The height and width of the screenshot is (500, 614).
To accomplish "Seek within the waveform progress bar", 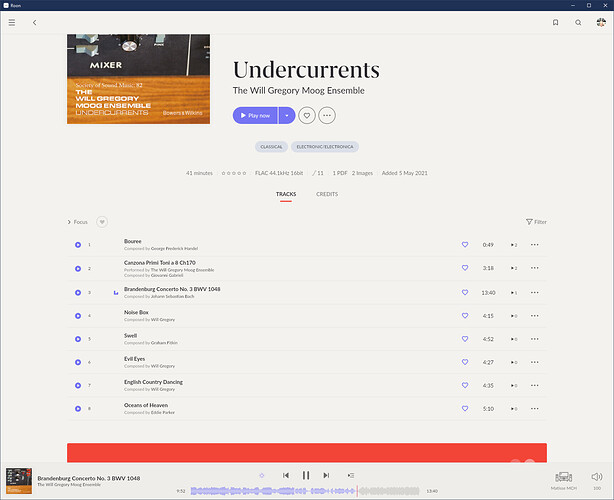I will point(305,491).
